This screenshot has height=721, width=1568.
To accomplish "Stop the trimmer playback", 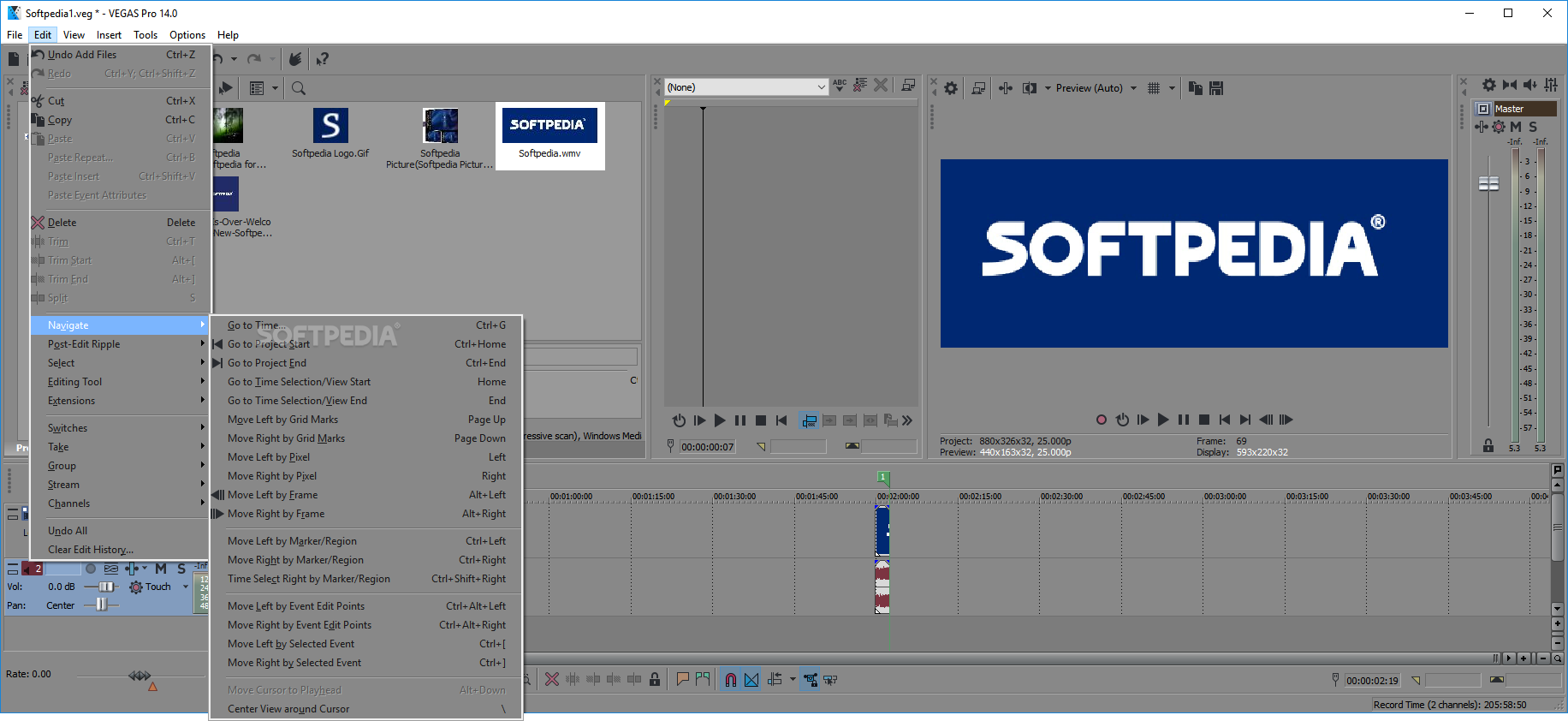I will [x=761, y=420].
